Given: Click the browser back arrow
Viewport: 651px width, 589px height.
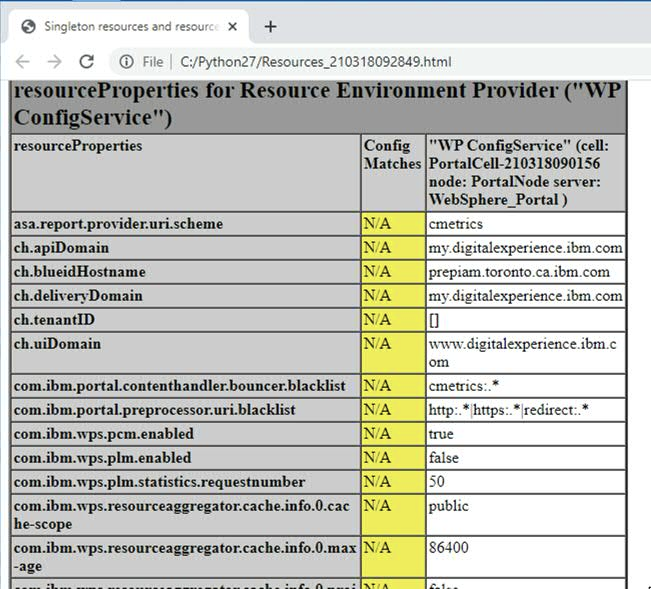Looking at the screenshot, I should pyautogui.click(x=23, y=62).
